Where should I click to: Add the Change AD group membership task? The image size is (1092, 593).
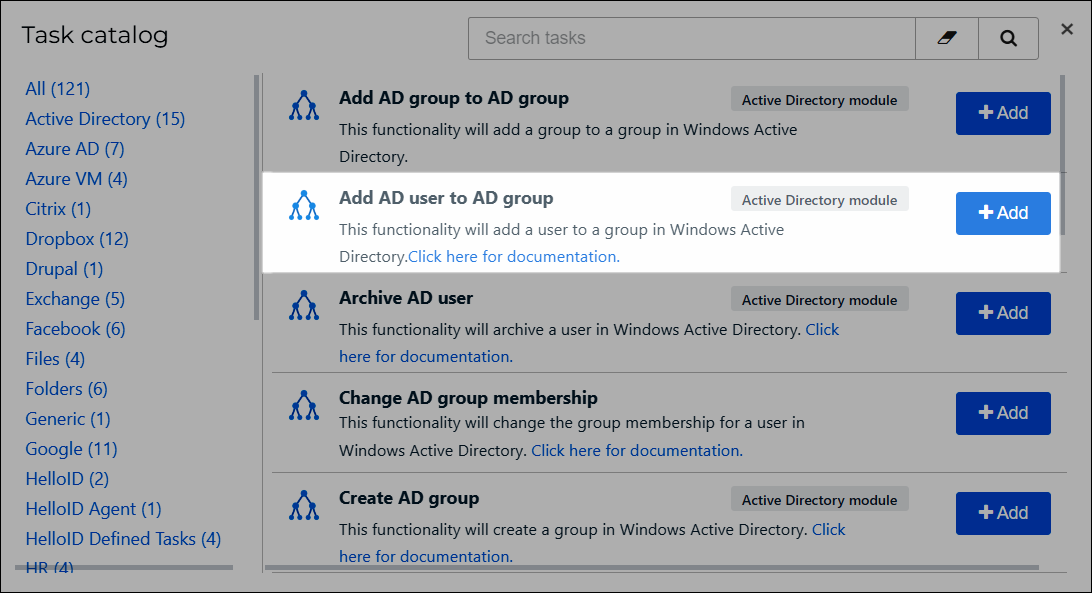[1003, 413]
